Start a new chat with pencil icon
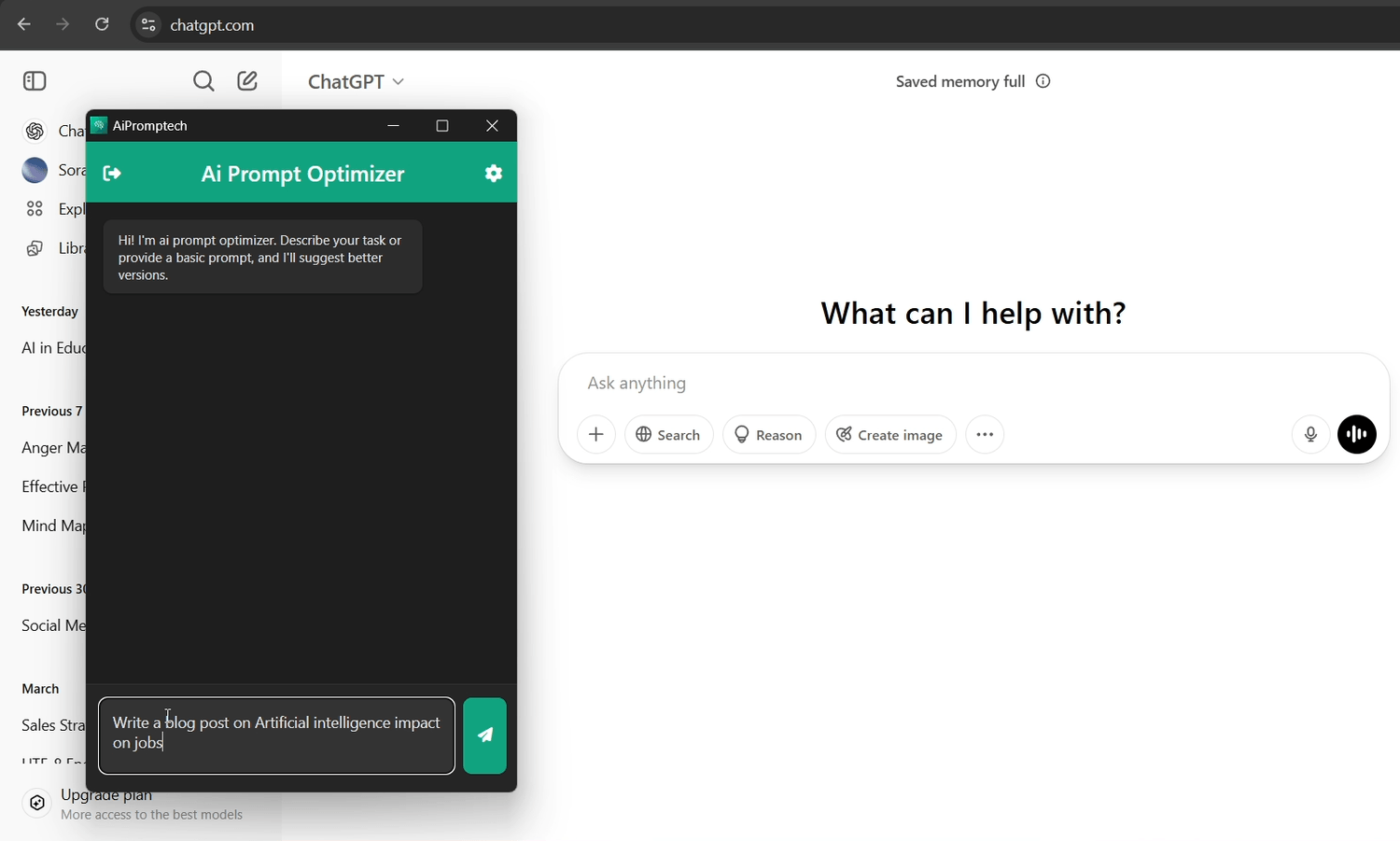This screenshot has width=1400, height=841. (247, 81)
